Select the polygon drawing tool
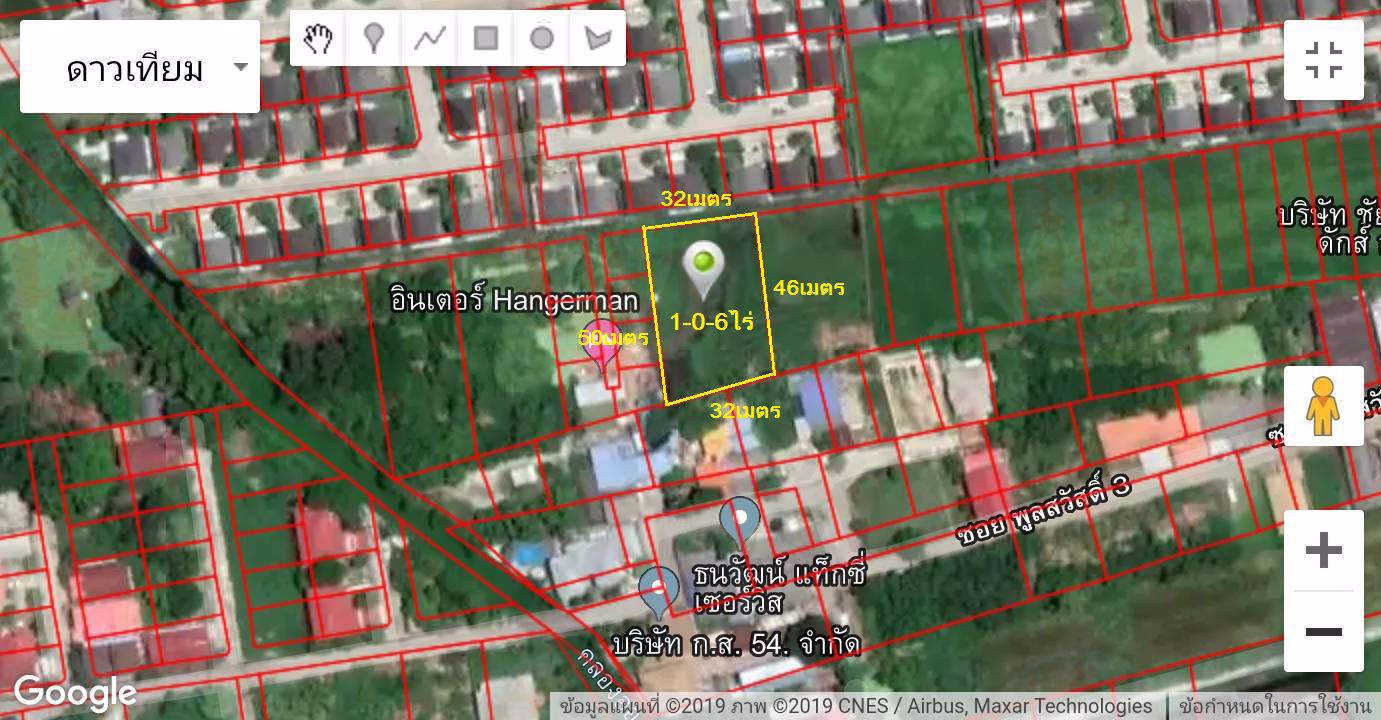This screenshot has height=720, width=1381. [597, 39]
